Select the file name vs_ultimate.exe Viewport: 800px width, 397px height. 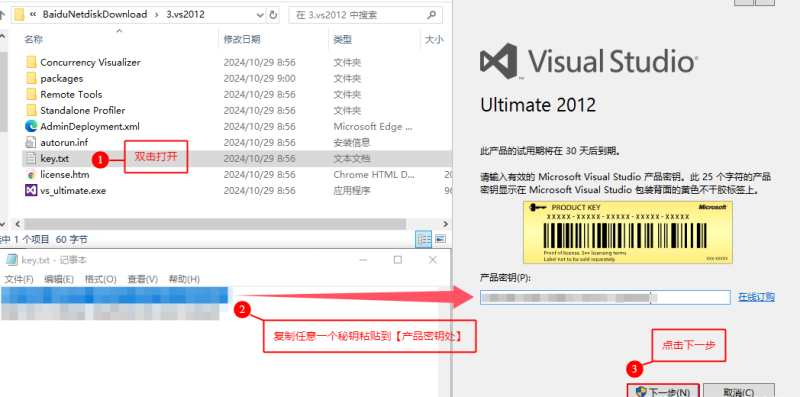73,191
